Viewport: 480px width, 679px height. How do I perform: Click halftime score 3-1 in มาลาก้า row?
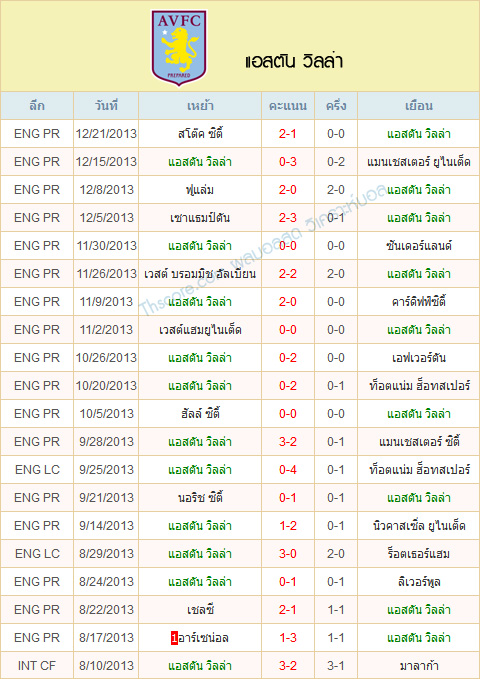click(x=336, y=666)
